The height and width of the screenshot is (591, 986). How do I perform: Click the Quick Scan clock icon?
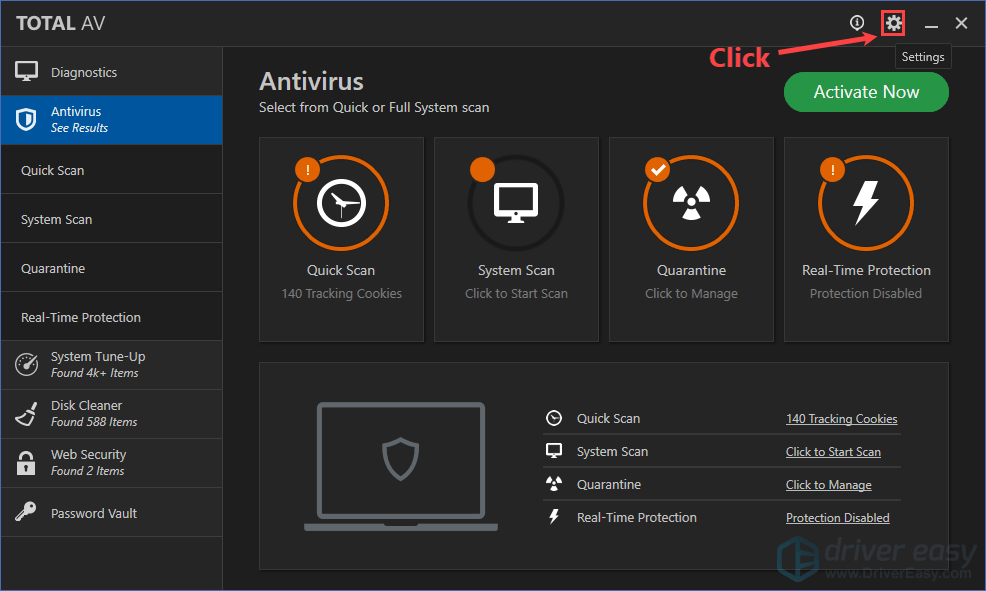point(341,204)
